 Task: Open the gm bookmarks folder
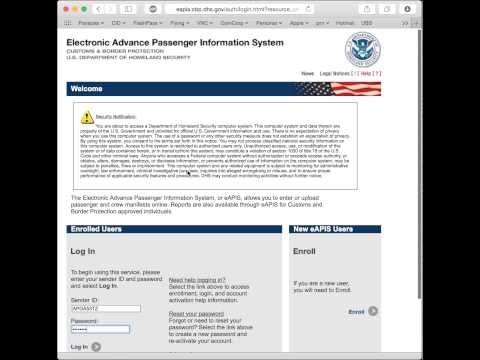pos(322,23)
